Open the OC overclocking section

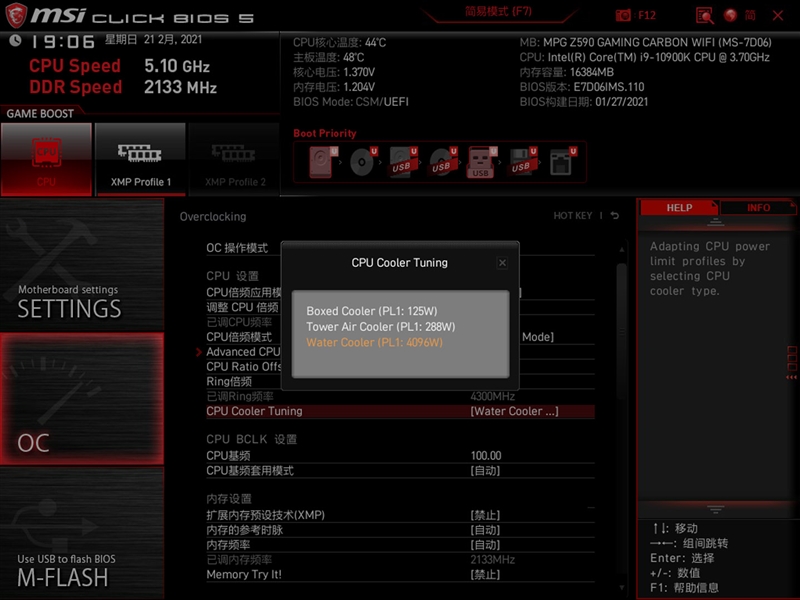[x=82, y=399]
